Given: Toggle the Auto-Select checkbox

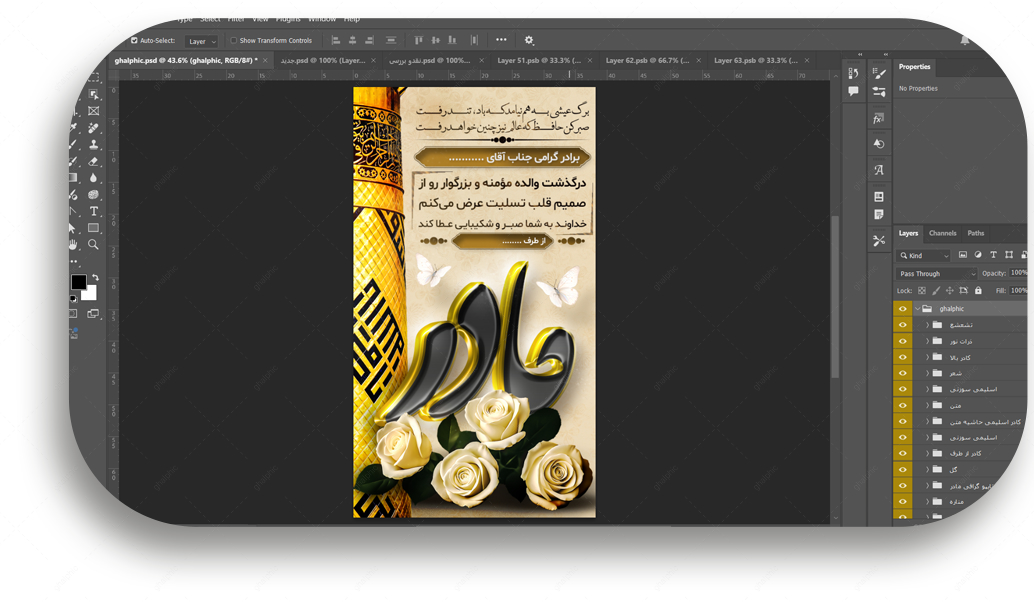Looking at the screenshot, I should click(135, 41).
